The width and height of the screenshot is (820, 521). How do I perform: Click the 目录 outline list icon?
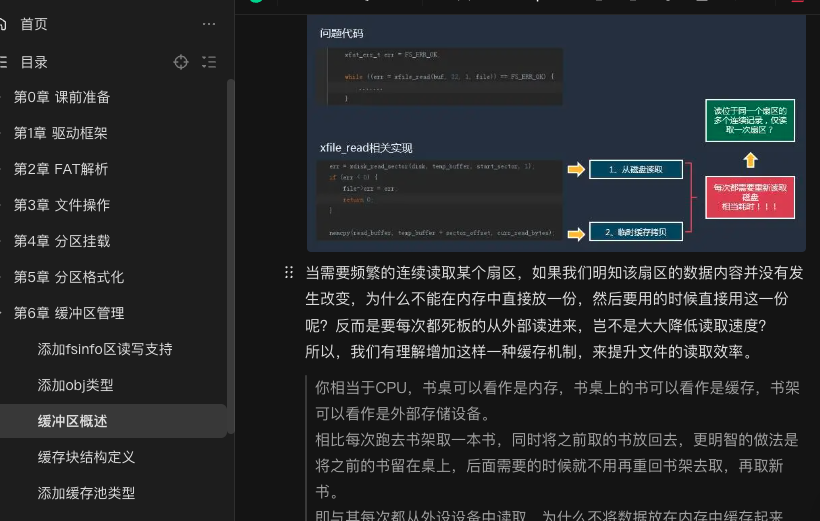click(4, 62)
